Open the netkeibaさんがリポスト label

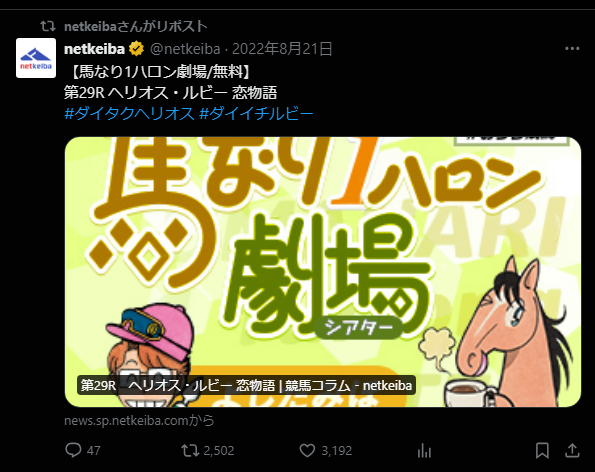pos(135,26)
